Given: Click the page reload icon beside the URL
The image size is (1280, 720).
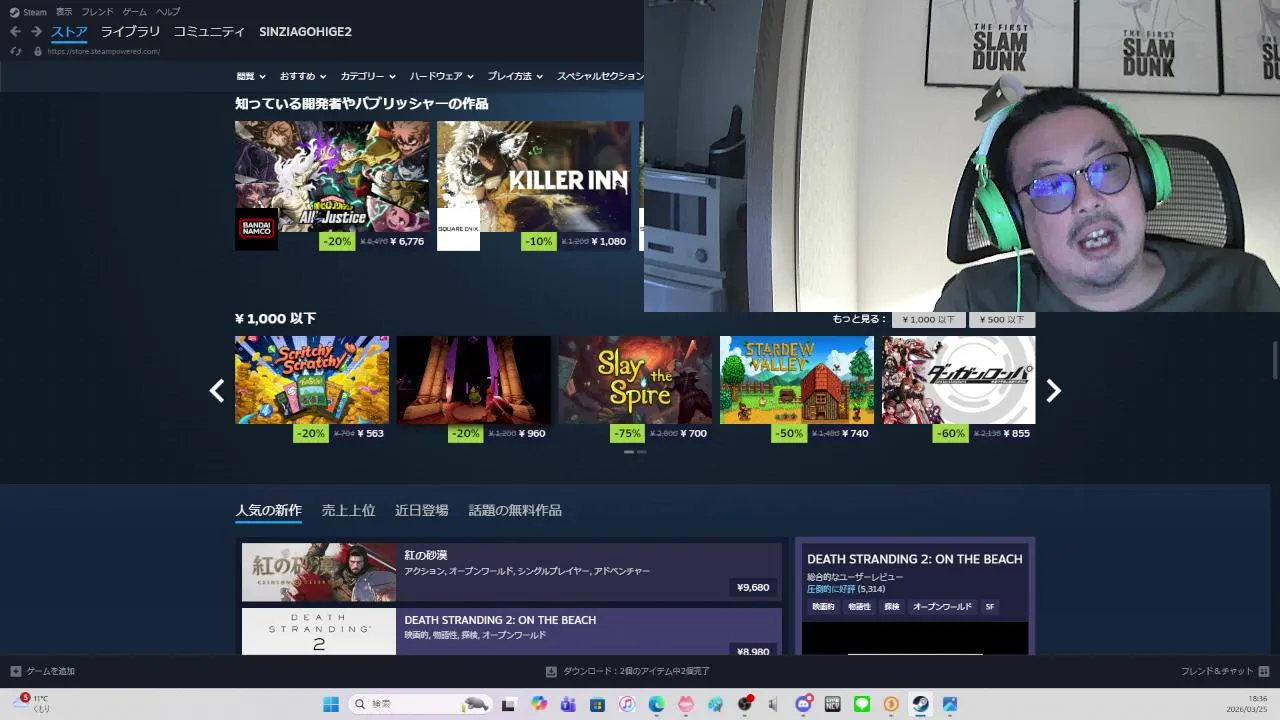Looking at the screenshot, I should click(x=16, y=51).
